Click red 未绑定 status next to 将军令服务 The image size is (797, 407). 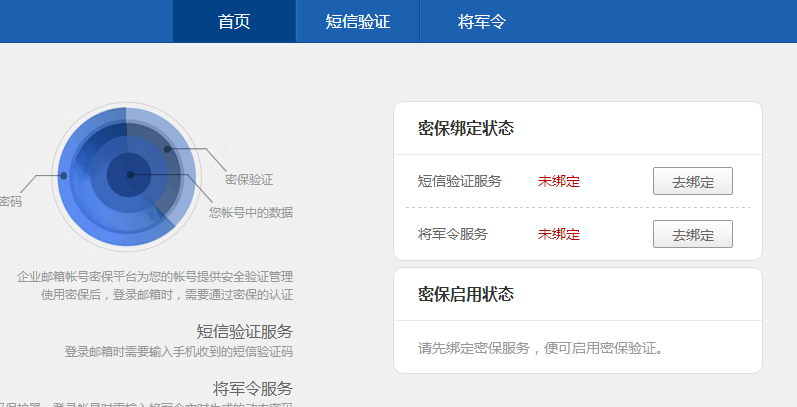click(x=558, y=235)
